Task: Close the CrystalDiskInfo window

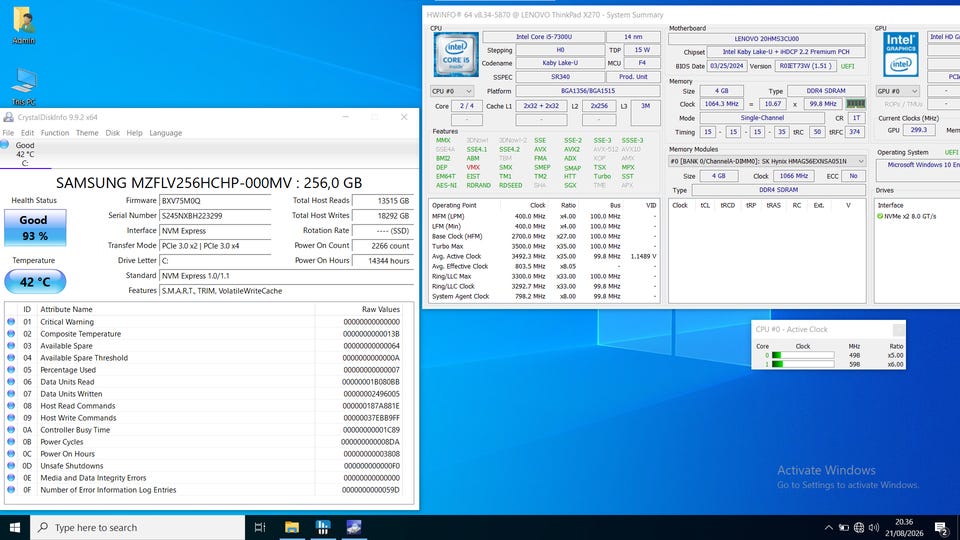Action: (x=403, y=117)
